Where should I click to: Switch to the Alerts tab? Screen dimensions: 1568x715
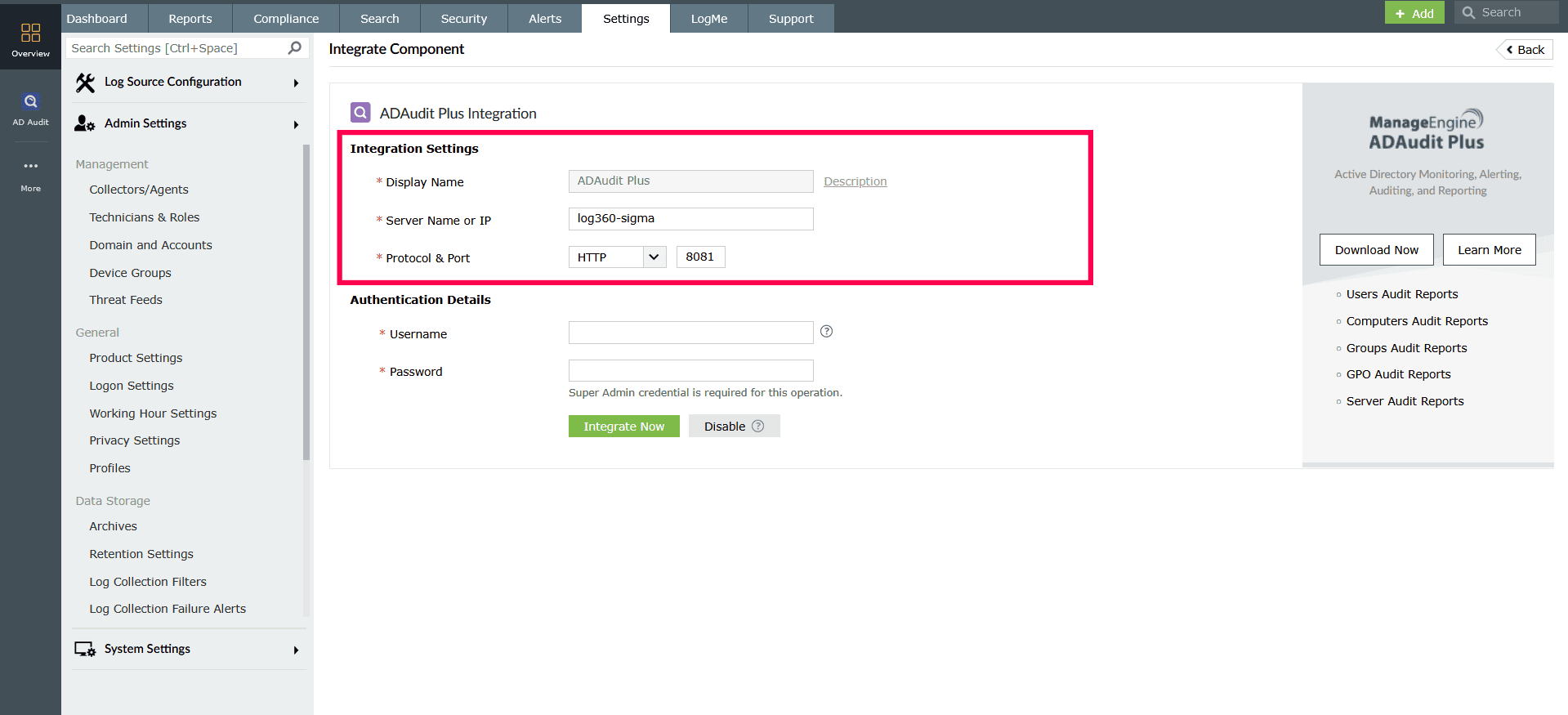point(545,18)
